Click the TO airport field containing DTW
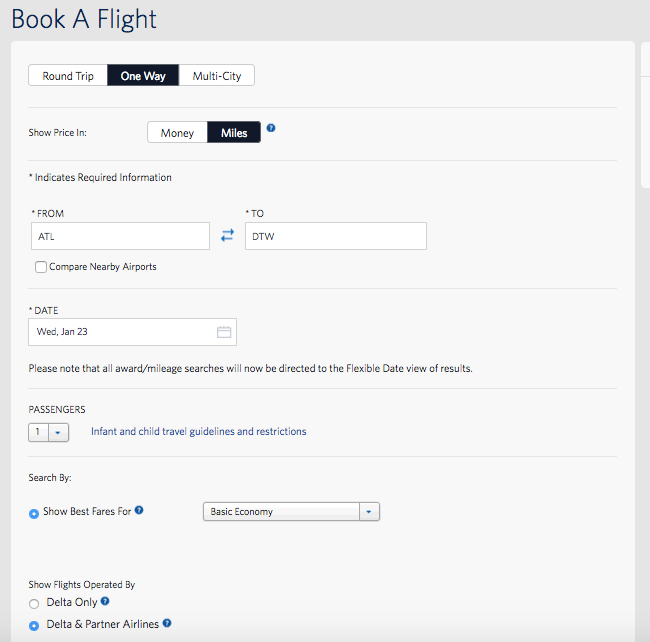This screenshot has height=642, width=650. (335, 236)
